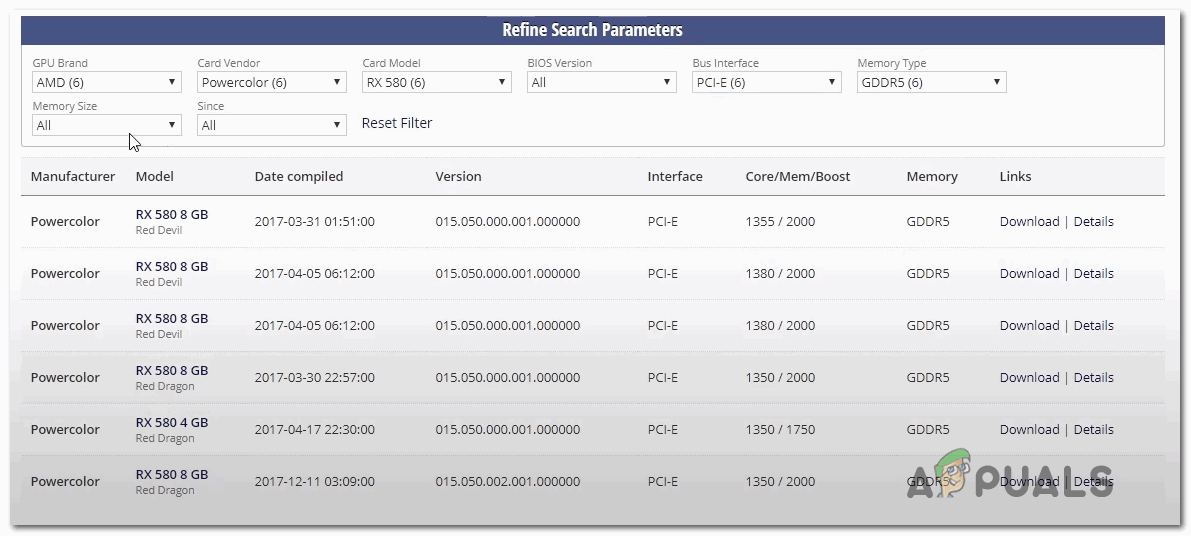Expand the Card Vendor dropdown
1191x536 pixels.
click(x=271, y=83)
